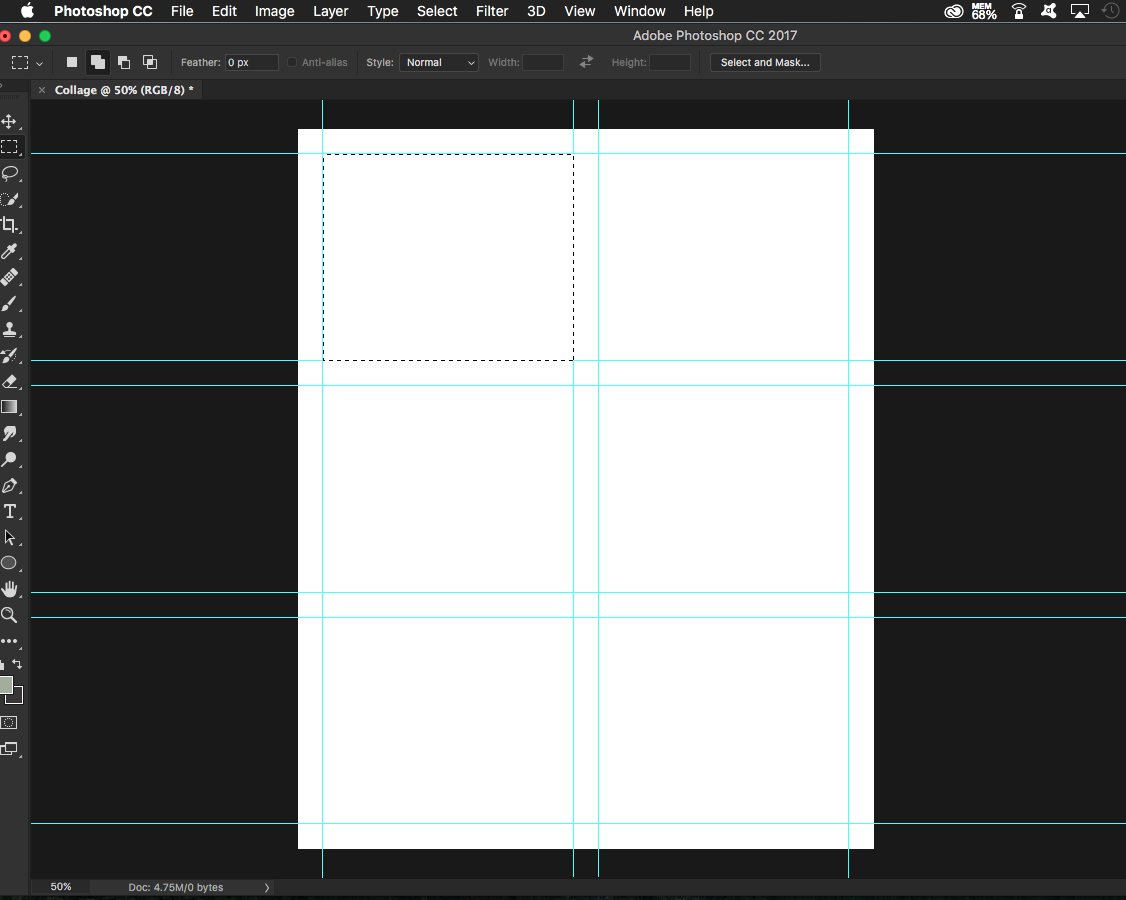Viewport: 1126px width, 900px height.
Task: Select the Zoom tool
Action: pyautogui.click(x=9, y=615)
